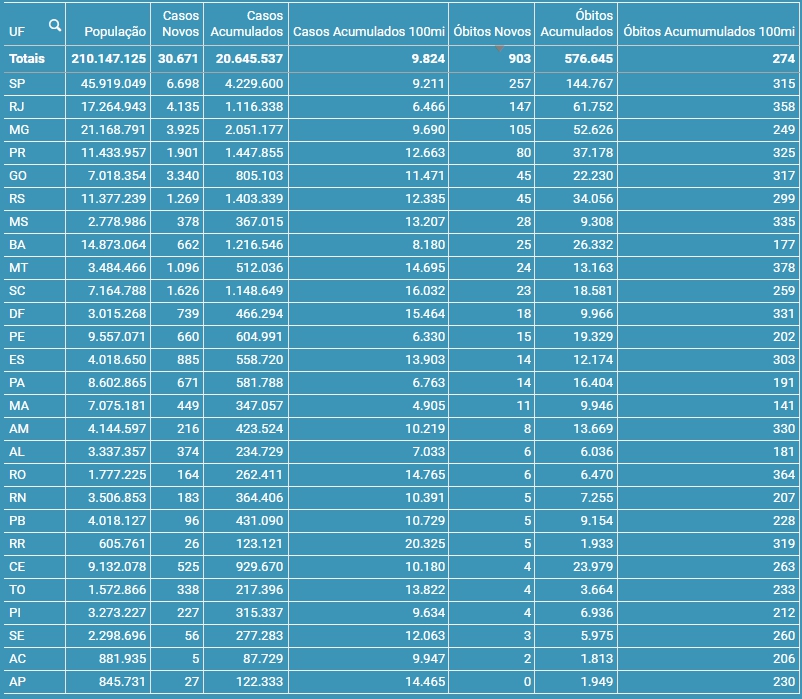Click the AM state cell
The image size is (802, 699).
pos(18,428)
